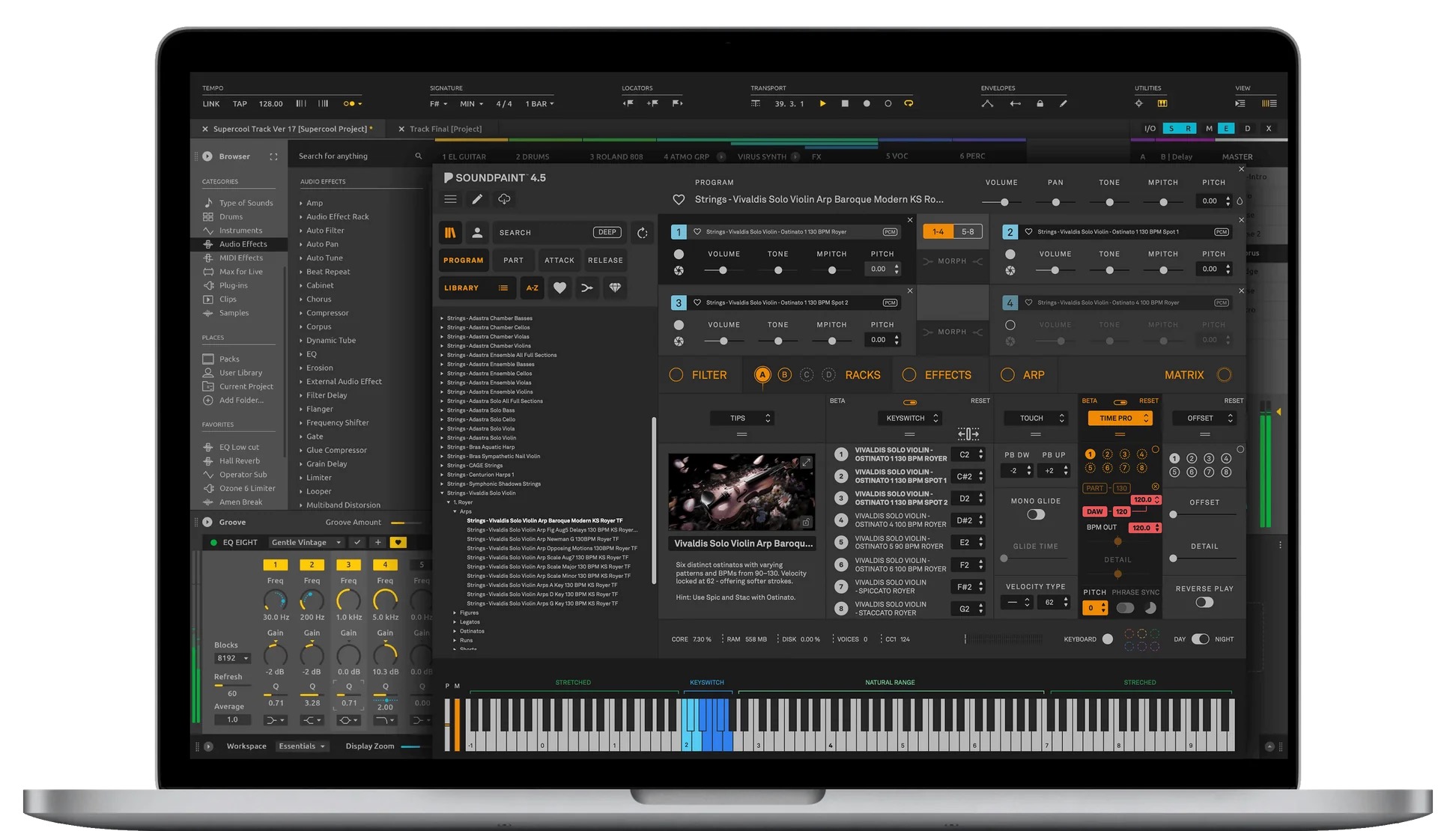Toggle the FILTER enable circle
The width and height of the screenshot is (1456, 831).
point(676,375)
